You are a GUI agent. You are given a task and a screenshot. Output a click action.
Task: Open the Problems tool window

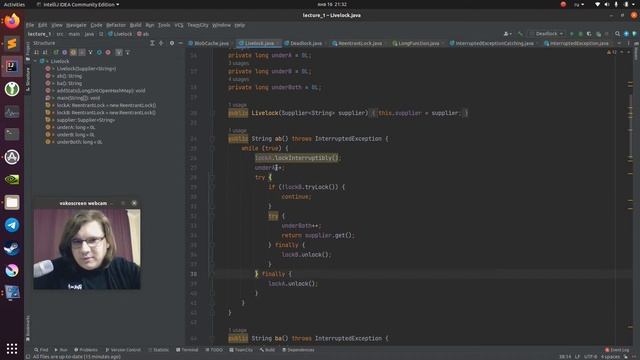(x=86, y=350)
